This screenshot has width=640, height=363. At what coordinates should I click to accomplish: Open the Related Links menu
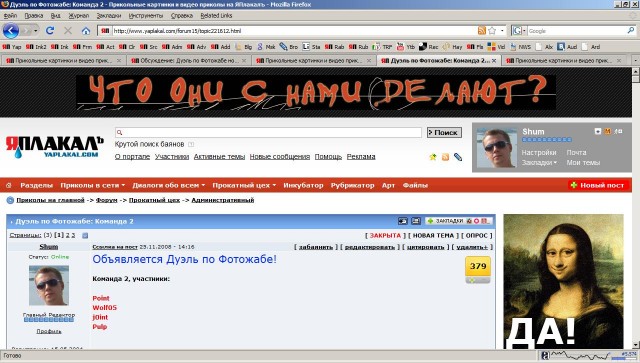click(216, 16)
